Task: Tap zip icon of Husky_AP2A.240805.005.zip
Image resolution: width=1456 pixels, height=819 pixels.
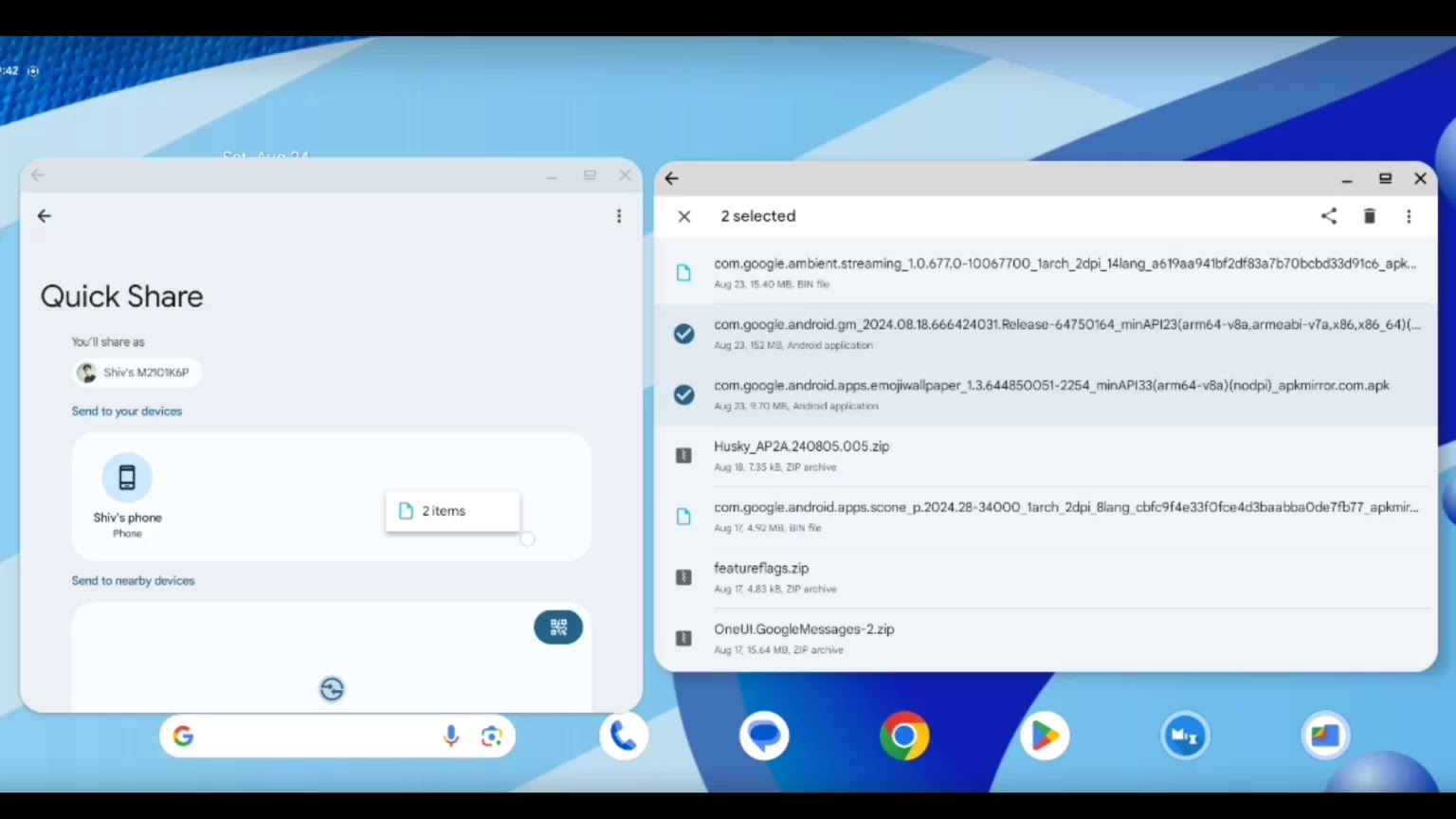Action: tap(683, 456)
